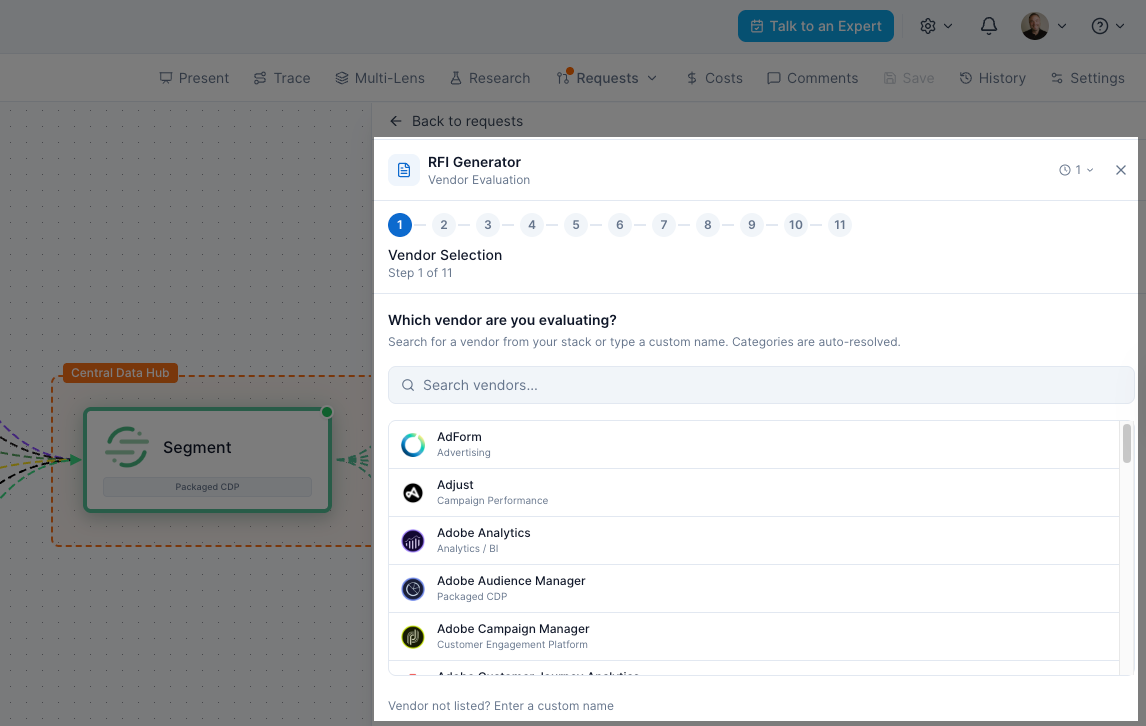
Task: Jump to step 5 in the wizard
Action: tap(576, 225)
